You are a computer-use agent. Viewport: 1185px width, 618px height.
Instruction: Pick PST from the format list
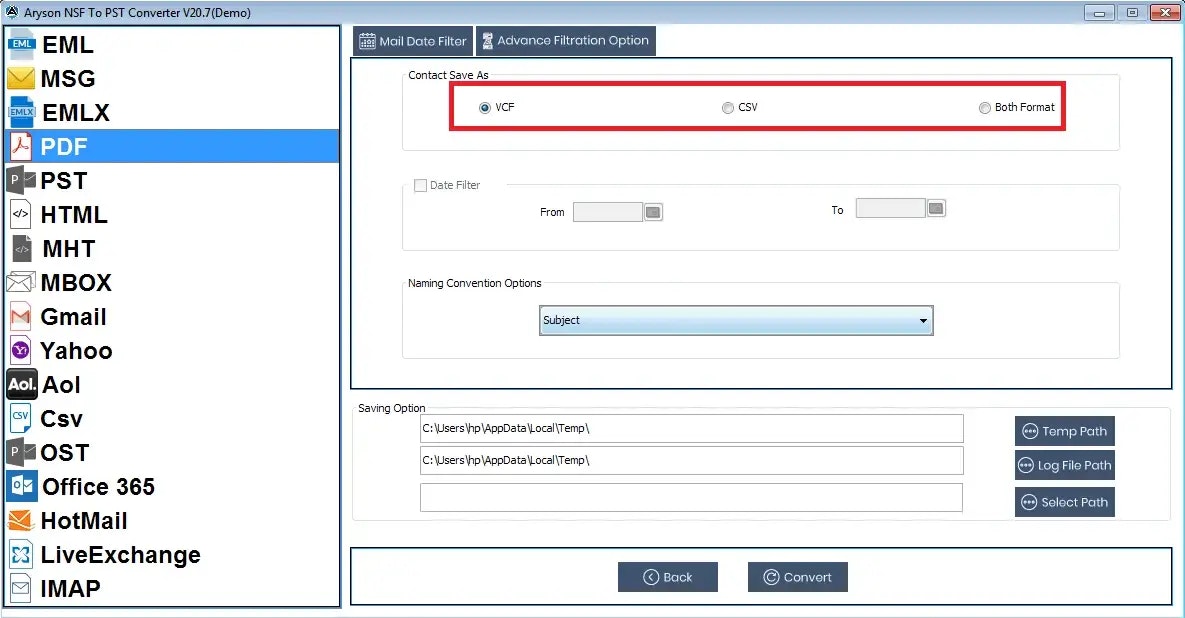click(x=63, y=181)
